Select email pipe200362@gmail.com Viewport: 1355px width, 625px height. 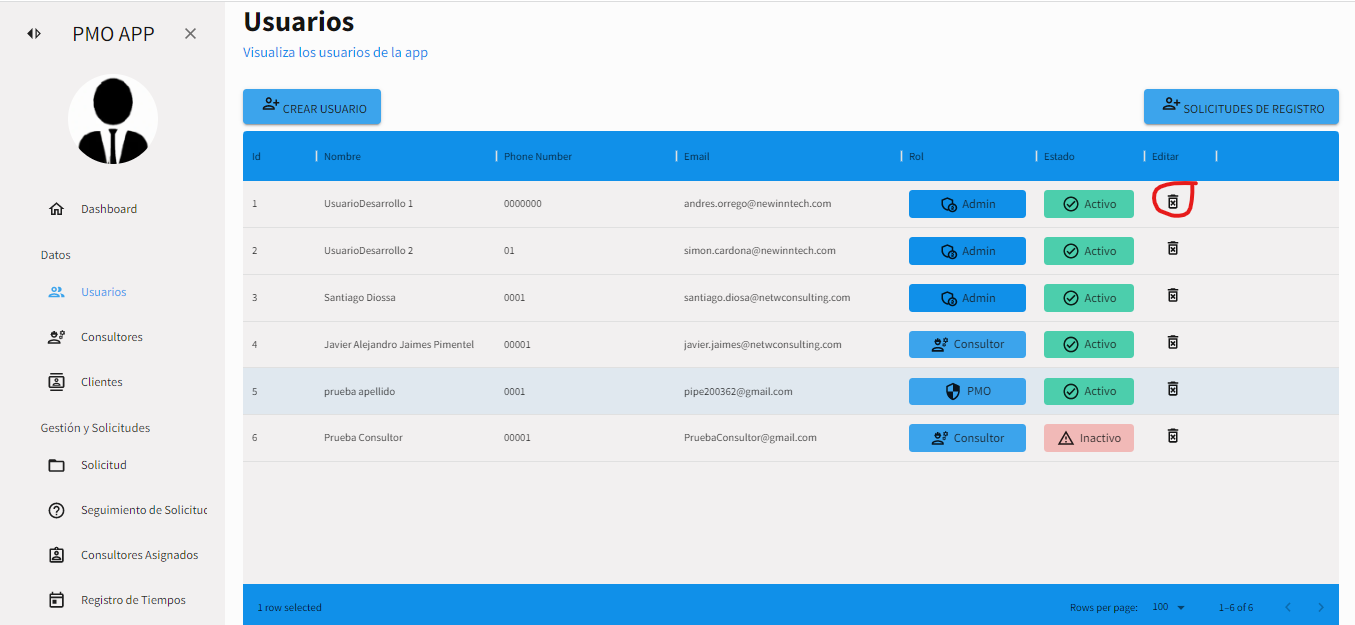click(738, 391)
